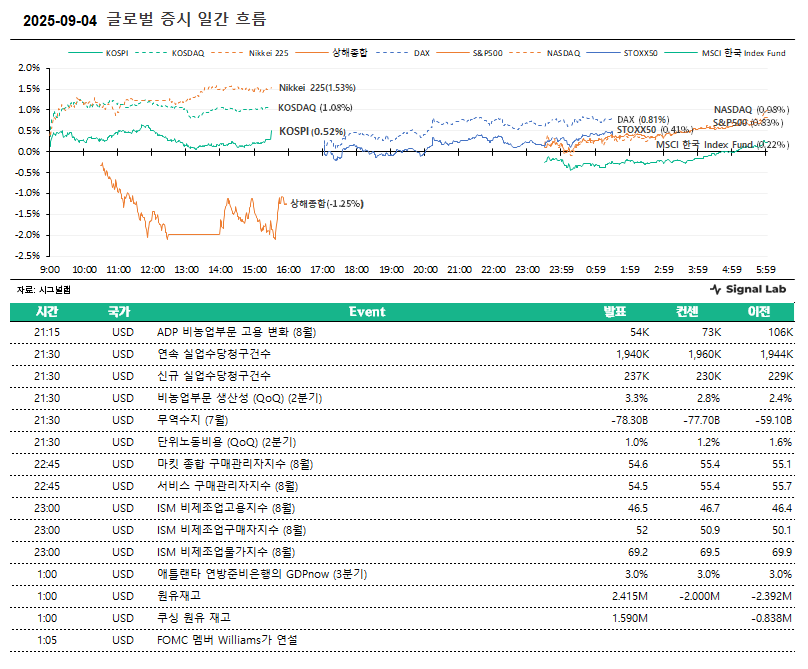
Task: Click the NASDAQ legend entry
Action: coord(544,53)
